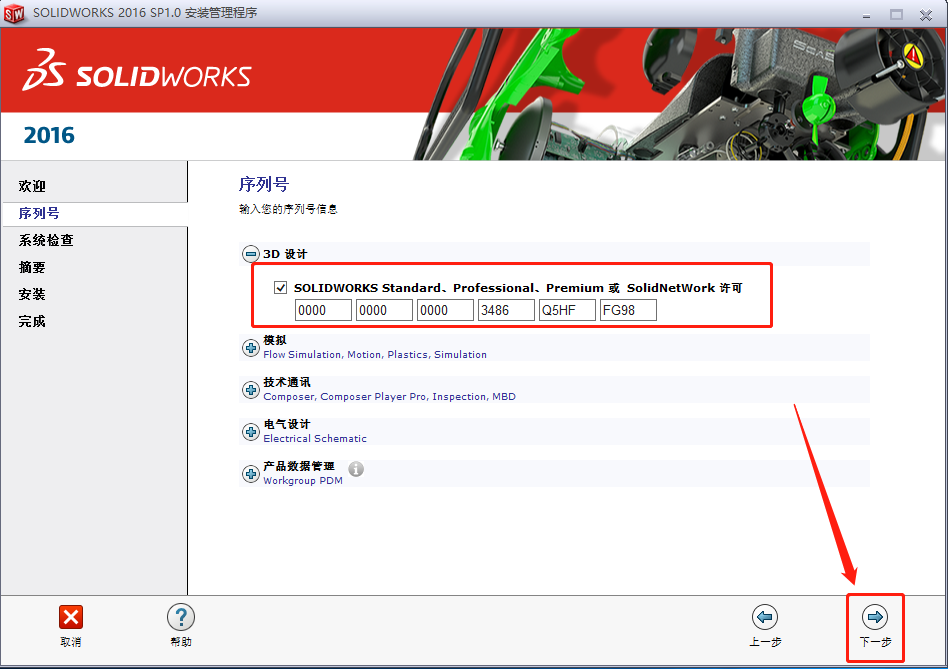Image resolution: width=948 pixels, height=669 pixels.
Task: Click the Electrical Schematic text
Action: (315, 439)
